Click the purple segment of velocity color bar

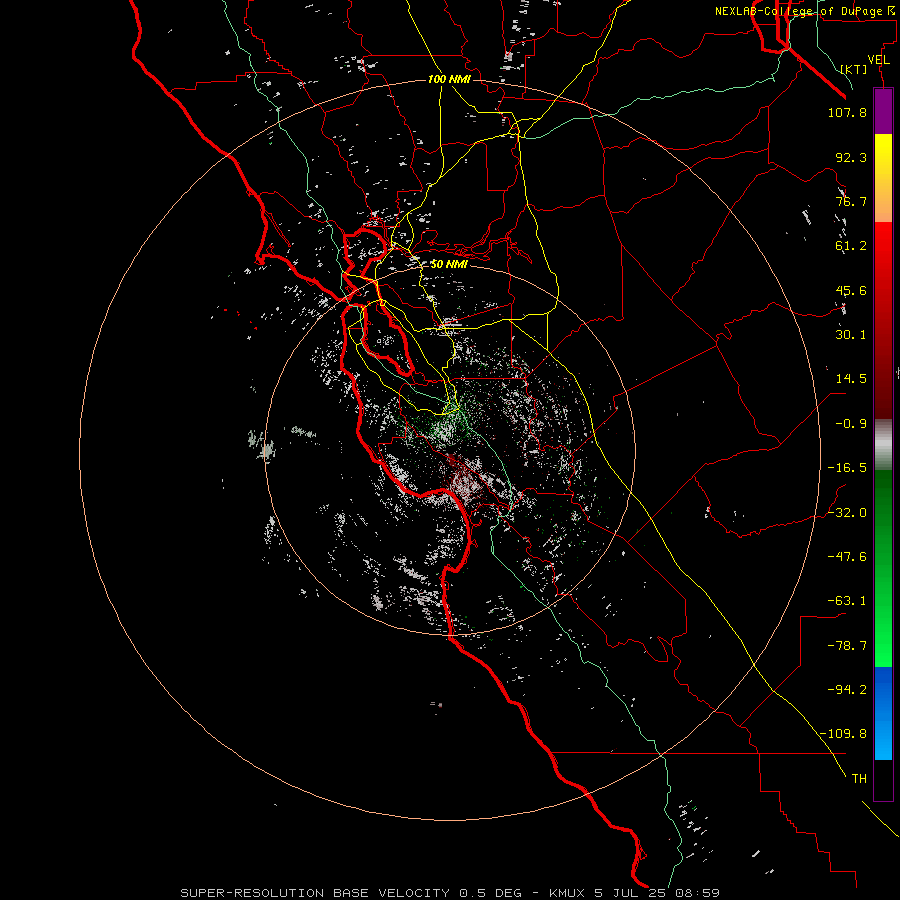tap(883, 111)
